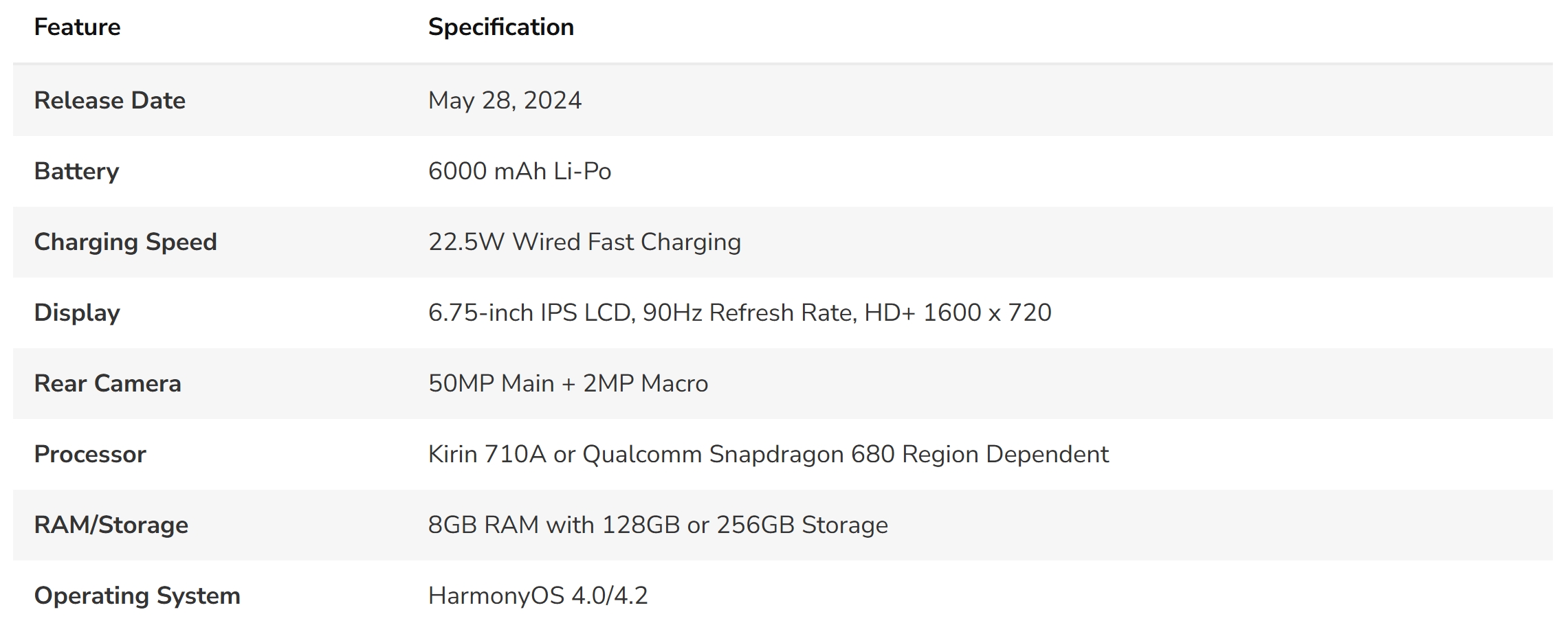This screenshot has height=623, width=1568.
Task: Select the Rear Camera label
Action: 107,383
